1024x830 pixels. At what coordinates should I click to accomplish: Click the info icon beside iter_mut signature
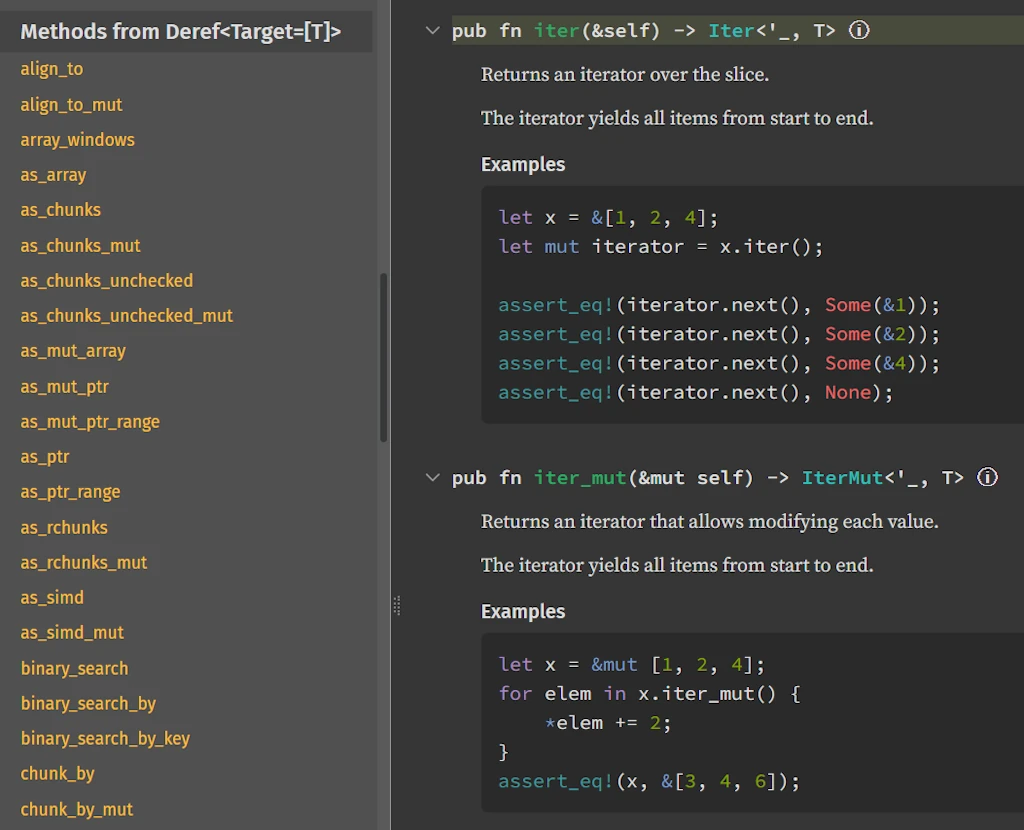pyautogui.click(x=987, y=477)
